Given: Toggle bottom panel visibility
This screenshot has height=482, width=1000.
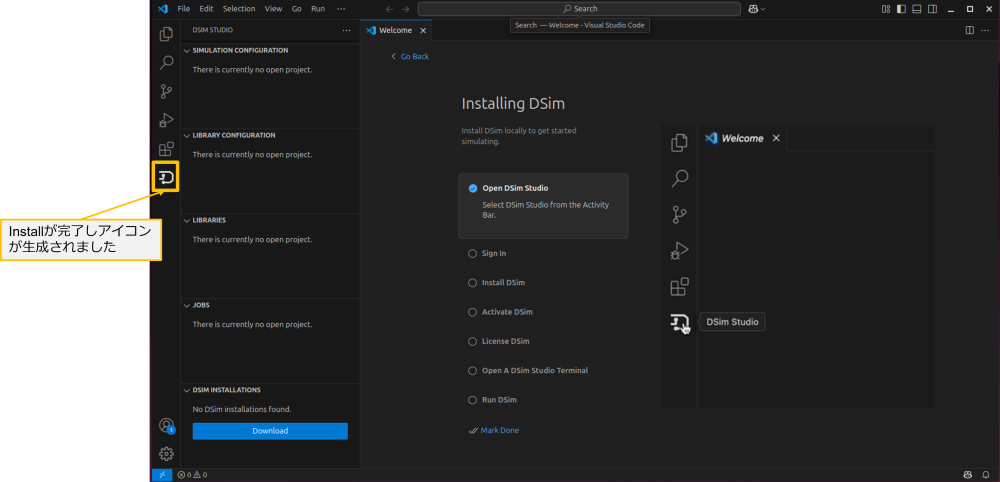Looking at the screenshot, I should coord(917,9).
